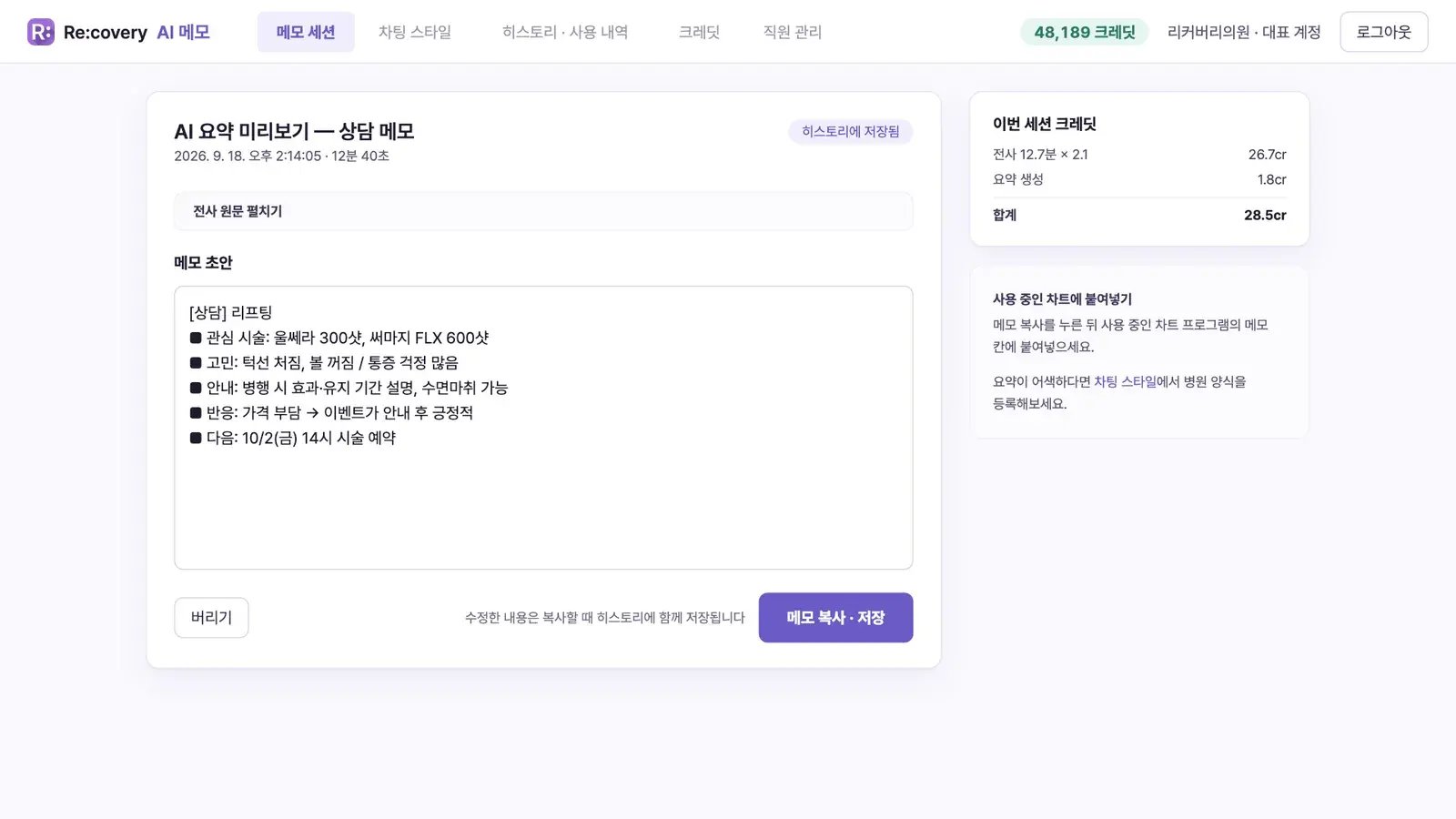Click the session timestamp 2026. 9. 18. text
This screenshot has height=819, width=1456.
point(282,156)
